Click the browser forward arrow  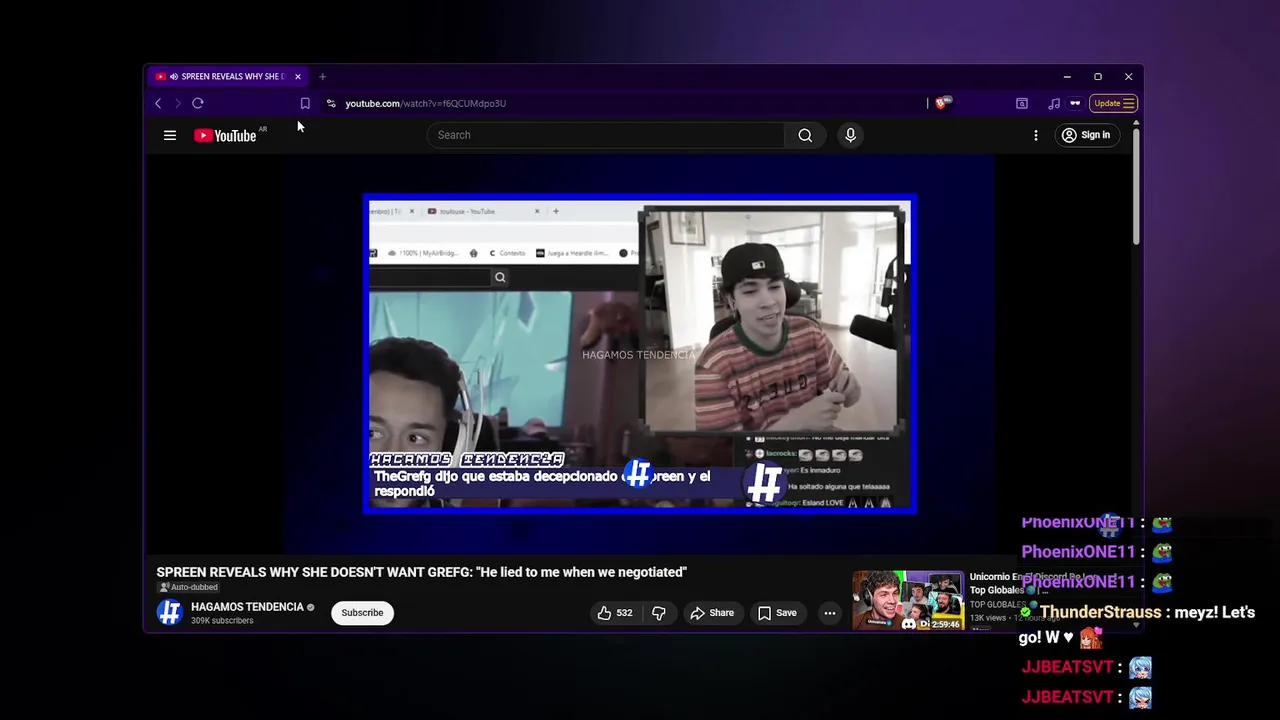click(x=178, y=103)
